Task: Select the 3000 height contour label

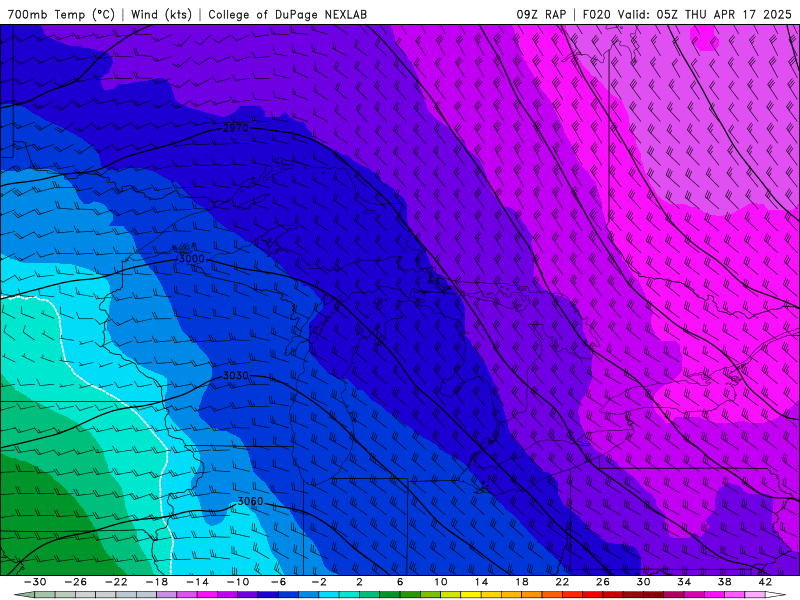Action: tap(192, 259)
